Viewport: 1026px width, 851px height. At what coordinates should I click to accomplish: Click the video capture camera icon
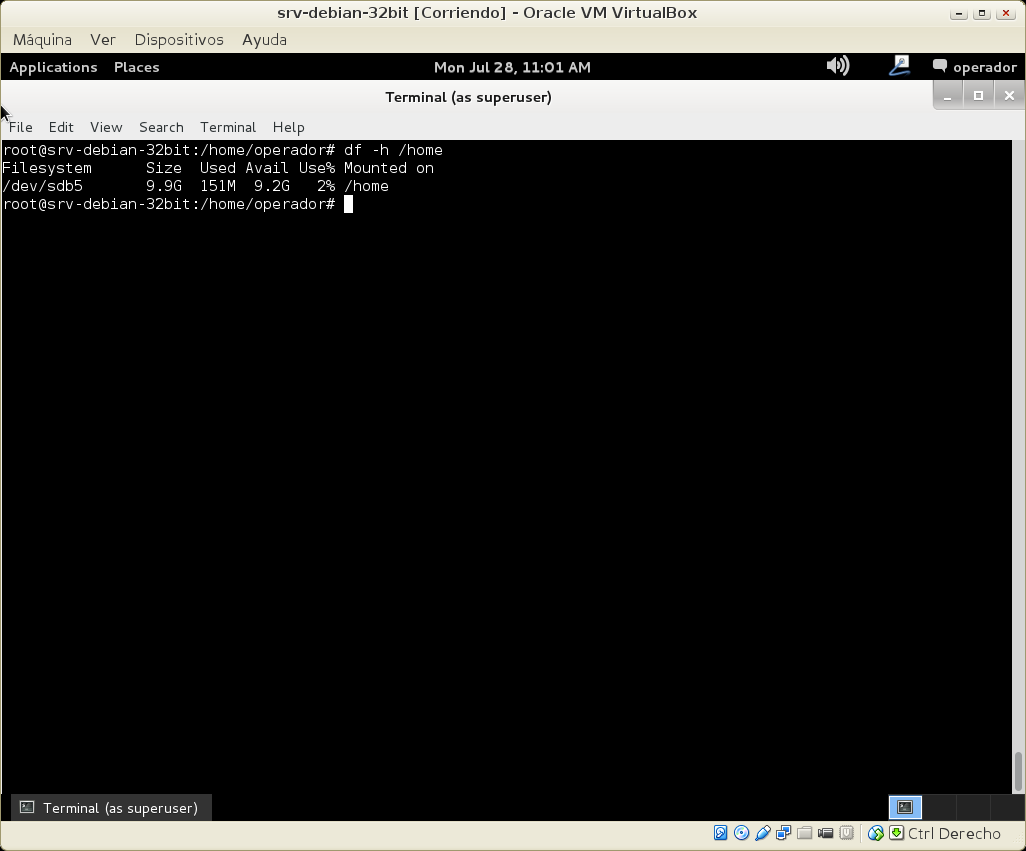(826, 833)
